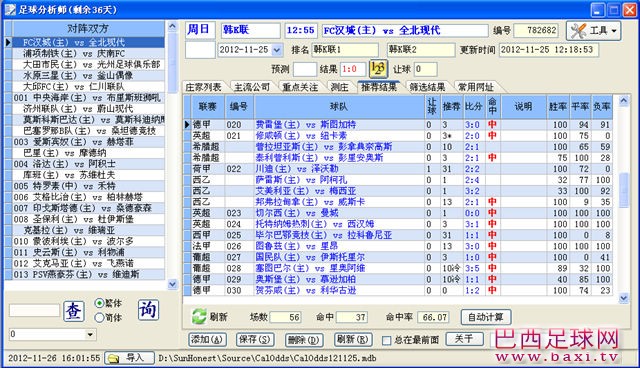This screenshot has width=640, height=369.
Task: Select the 简体 radio button
Action: [x=99, y=317]
